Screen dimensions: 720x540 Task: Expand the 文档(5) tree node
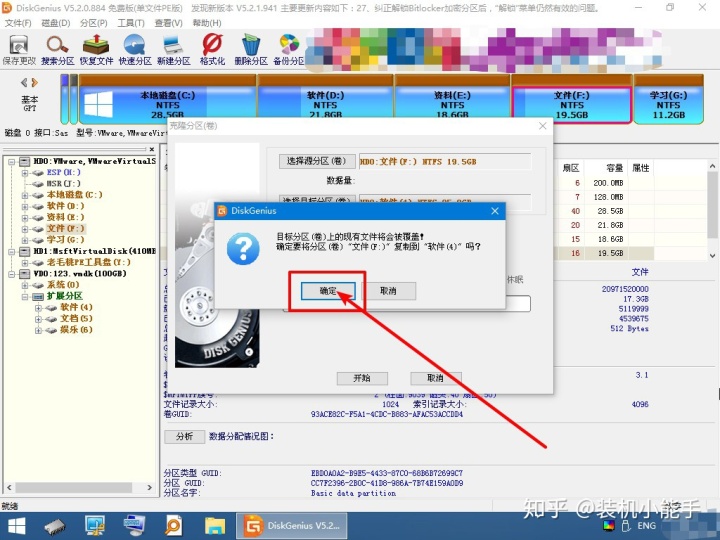38,319
